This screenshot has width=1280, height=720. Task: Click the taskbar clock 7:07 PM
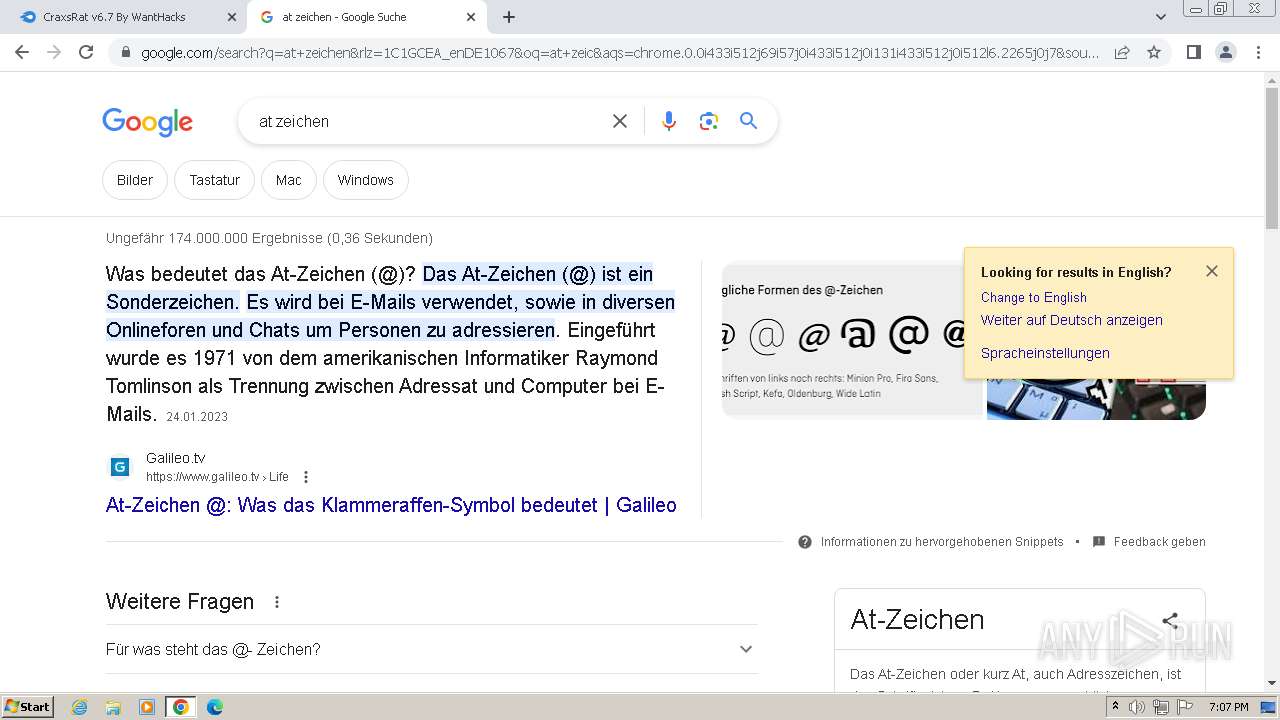tap(1228, 707)
